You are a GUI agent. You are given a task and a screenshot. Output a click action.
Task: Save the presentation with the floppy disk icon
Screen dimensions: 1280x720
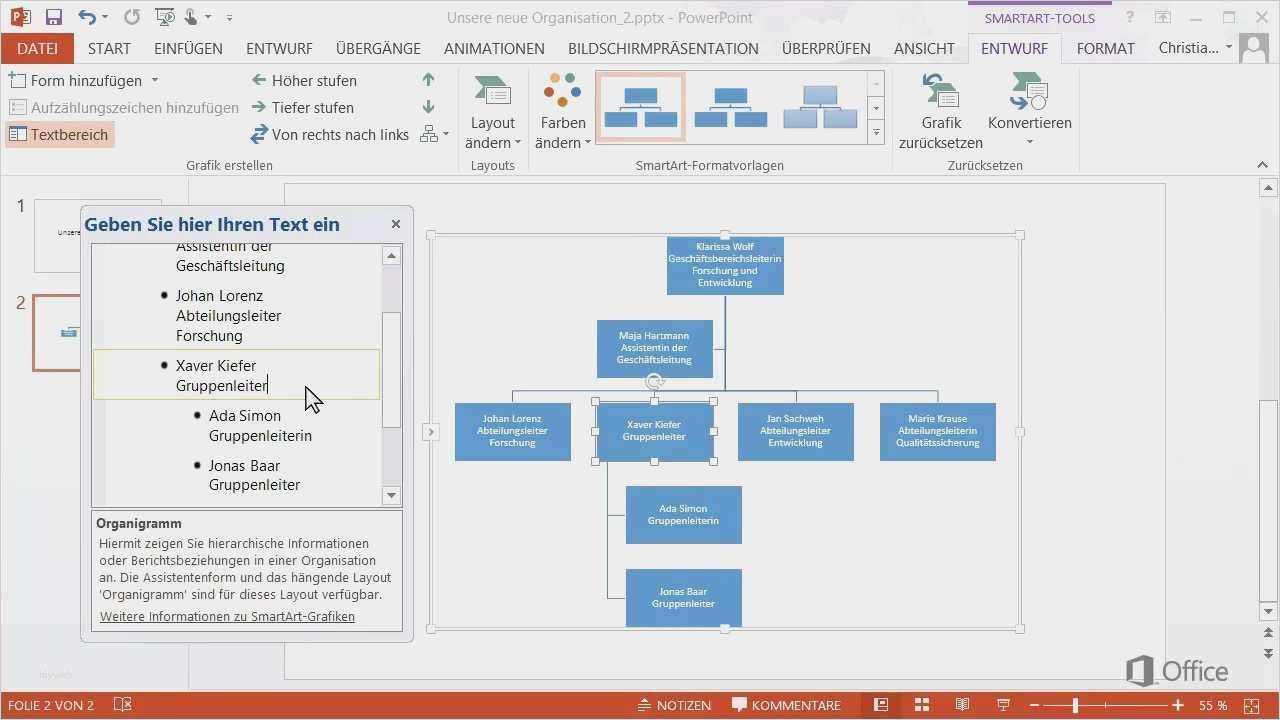click(x=54, y=17)
